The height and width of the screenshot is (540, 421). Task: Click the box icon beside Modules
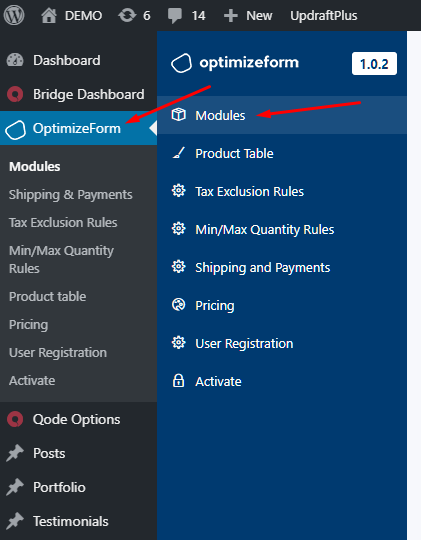(x=178, y=115)
